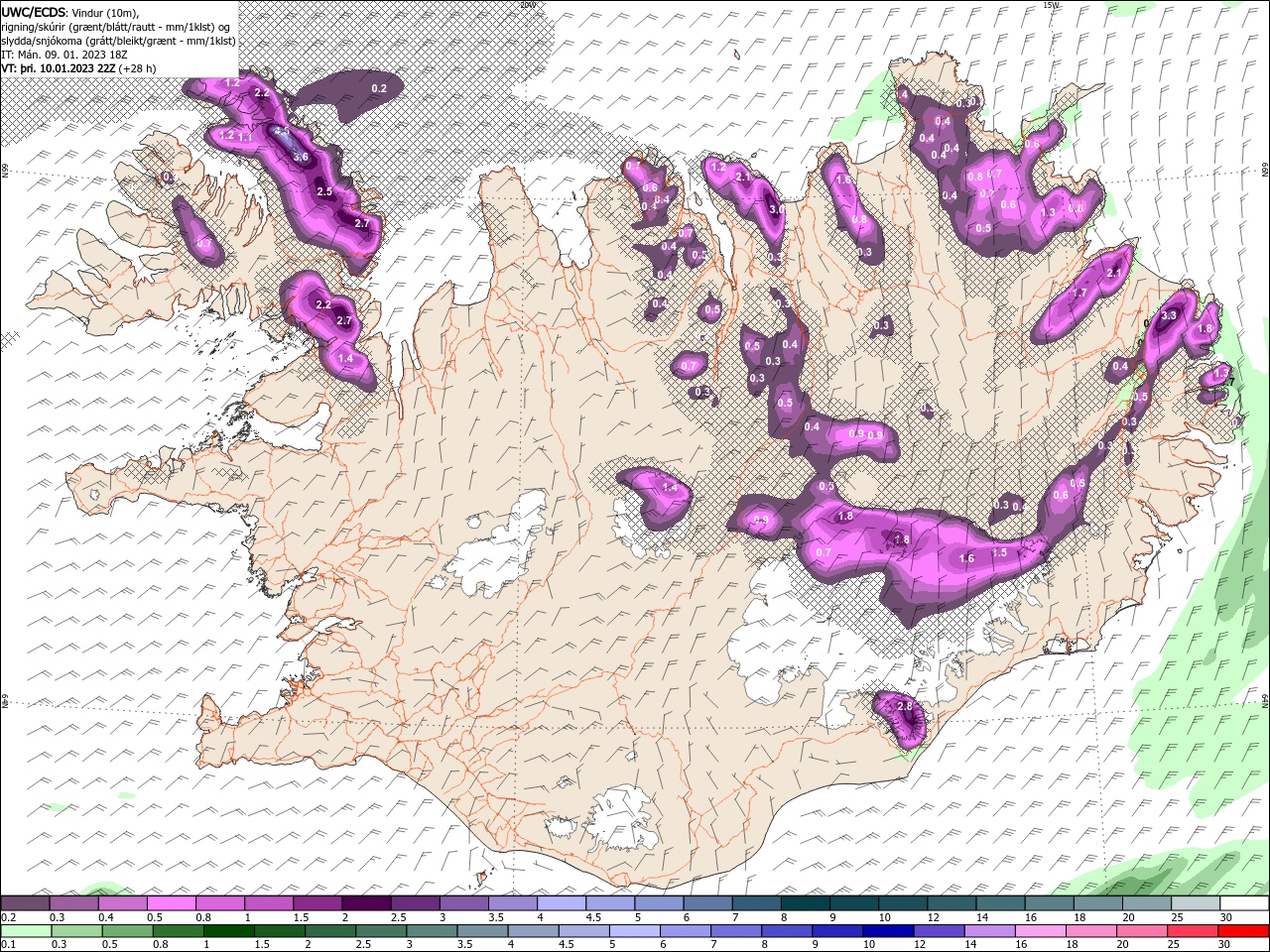Click the 'rigning/skúrir' legend description line
Viewport: 1270px width, 952px height.
tap(115, 27)
